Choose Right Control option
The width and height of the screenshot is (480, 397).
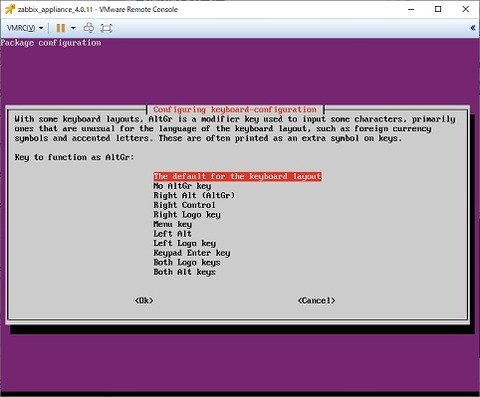click(x=184, y=205)
